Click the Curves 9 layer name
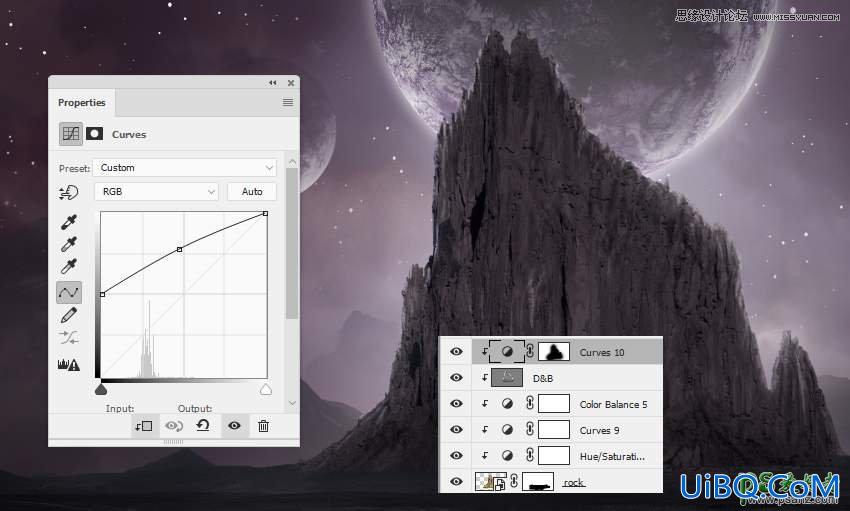Viewport: 850px width, 511px height. tap(599, 430)
